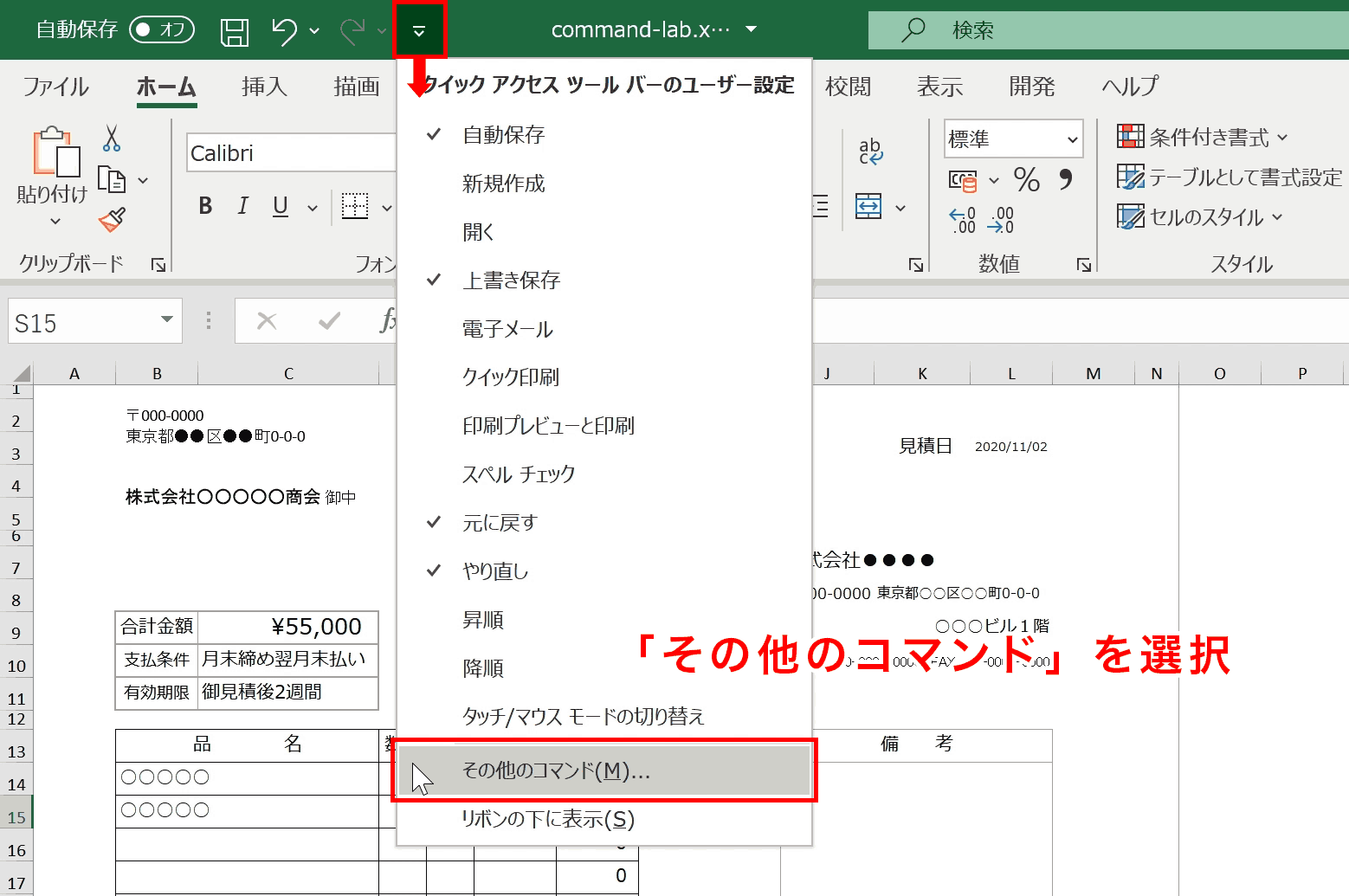
Task: Select 開く from the menu
Action: 603,232
